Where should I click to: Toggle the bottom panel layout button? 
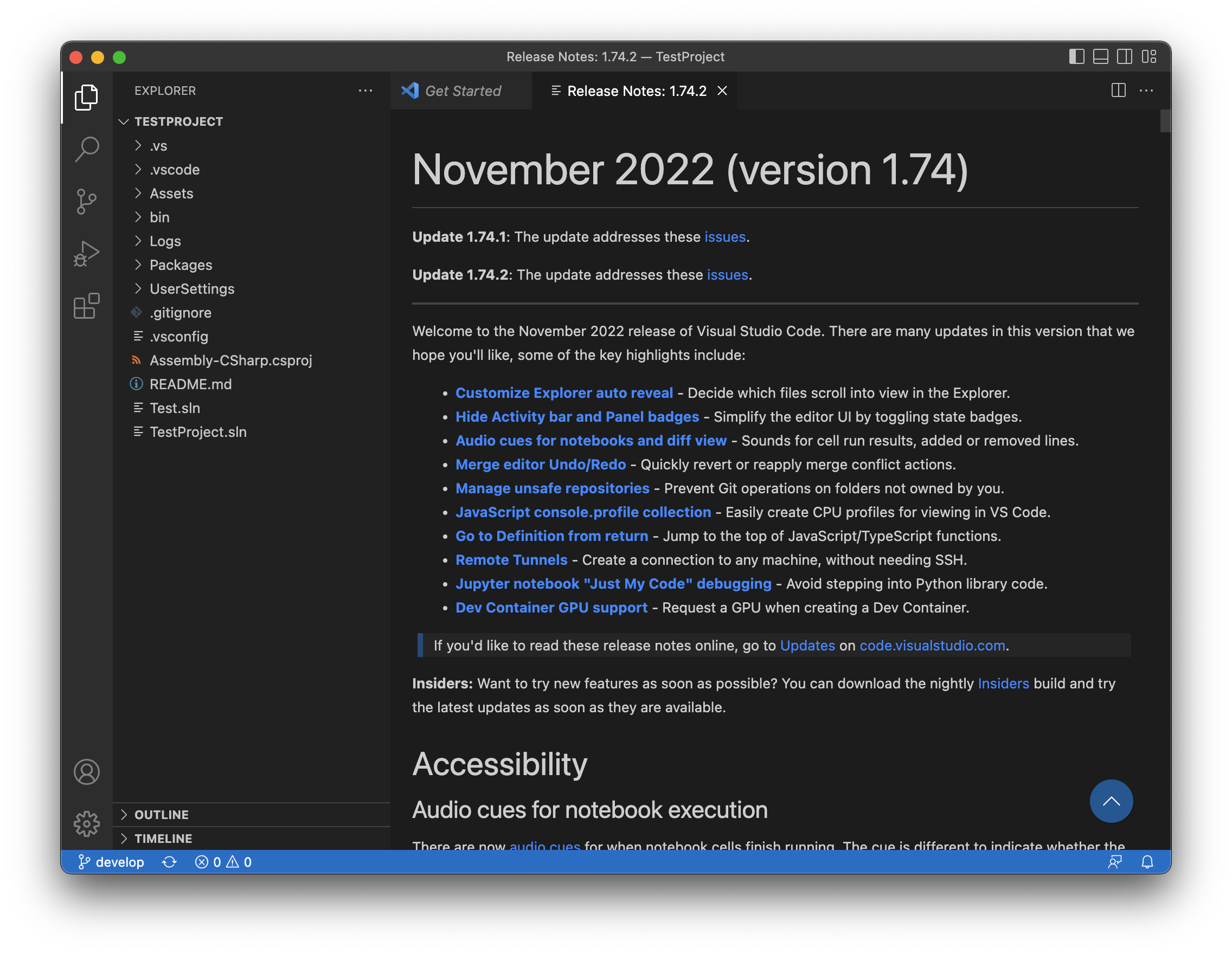point(1100,57)
